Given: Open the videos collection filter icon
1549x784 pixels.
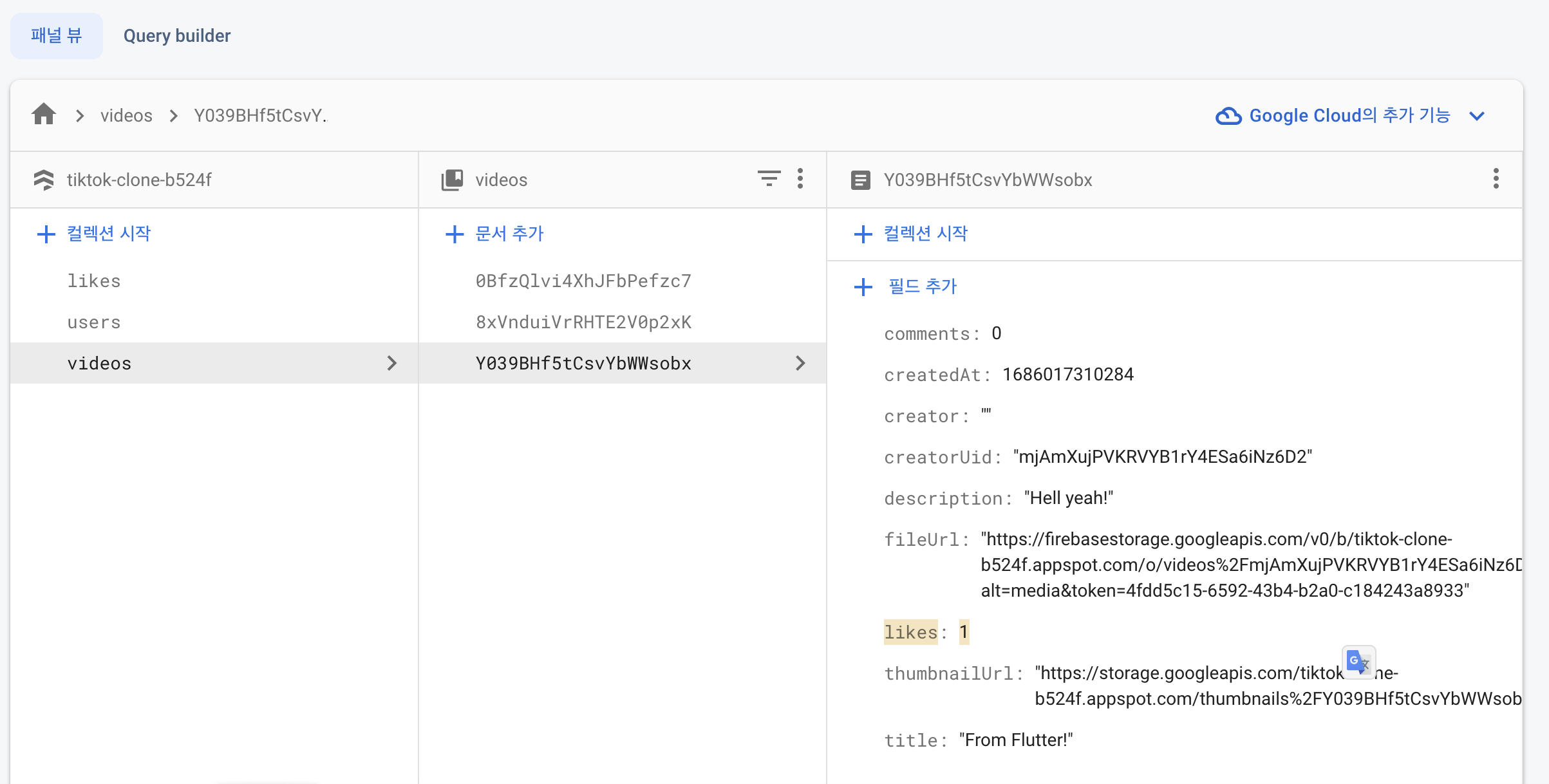Looking at the screenshot, I should (x=769, y=178).
